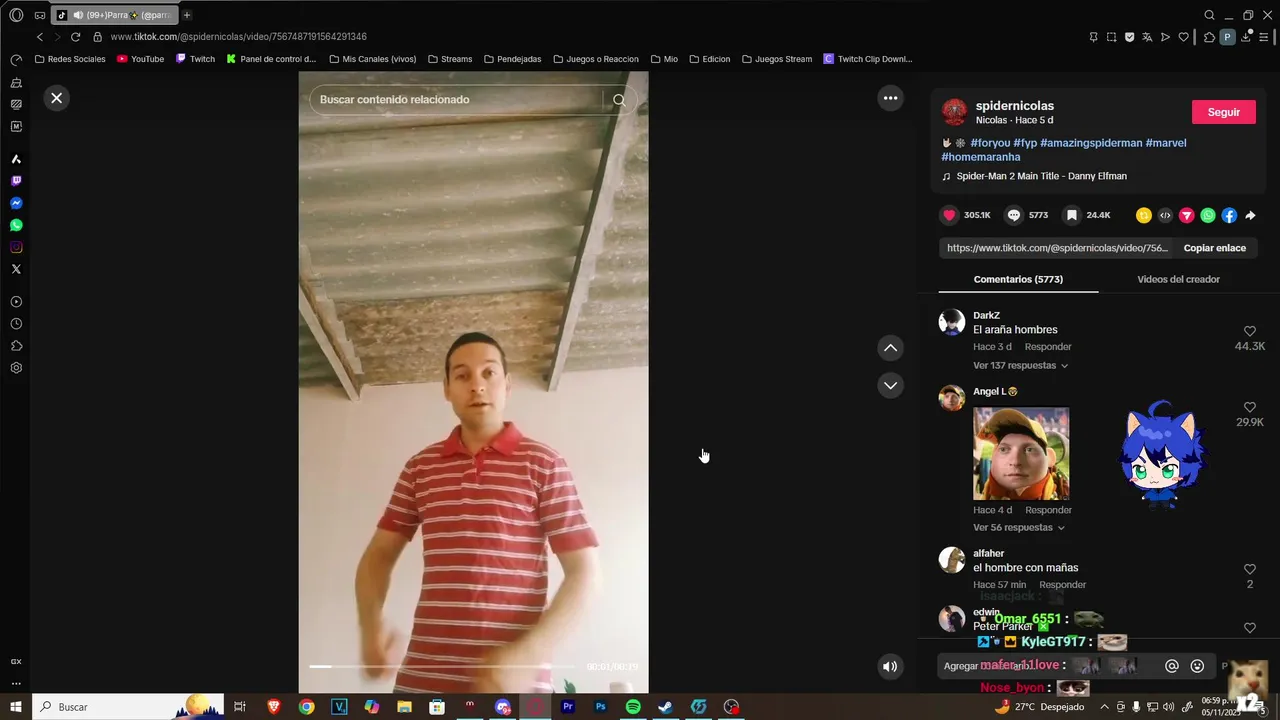Follow spidernicolas with the Seguir button
This screenshot has width=1280, height=720.
(x=1223, y=112)
